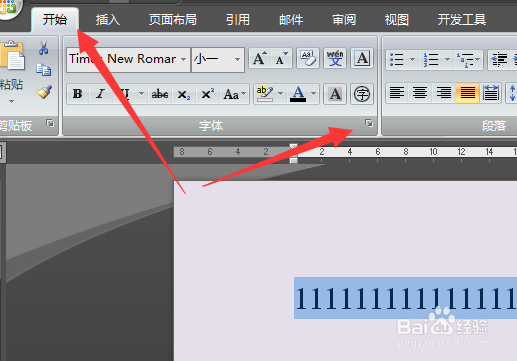This screenshot has height=361, width=517.
Task: Shrink font size with small A
Action: tap(281, 59)
